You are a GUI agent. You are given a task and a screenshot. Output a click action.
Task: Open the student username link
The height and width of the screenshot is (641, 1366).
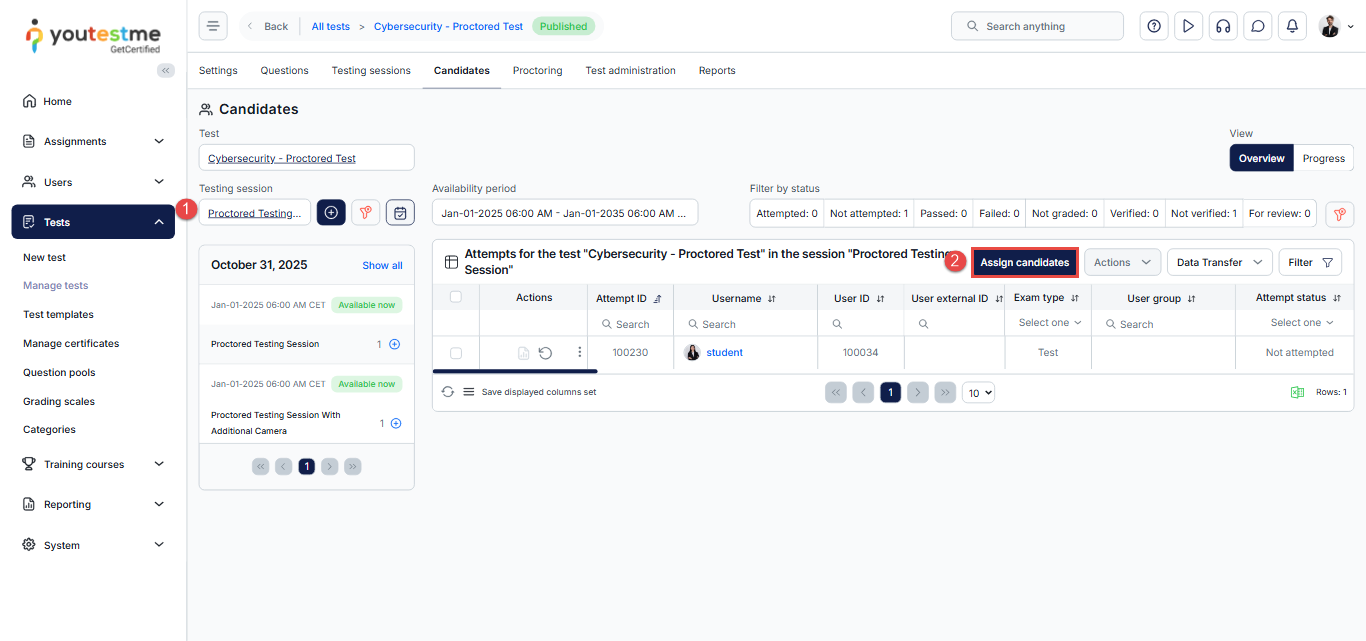pyautogui.click(x=724, y=352)
